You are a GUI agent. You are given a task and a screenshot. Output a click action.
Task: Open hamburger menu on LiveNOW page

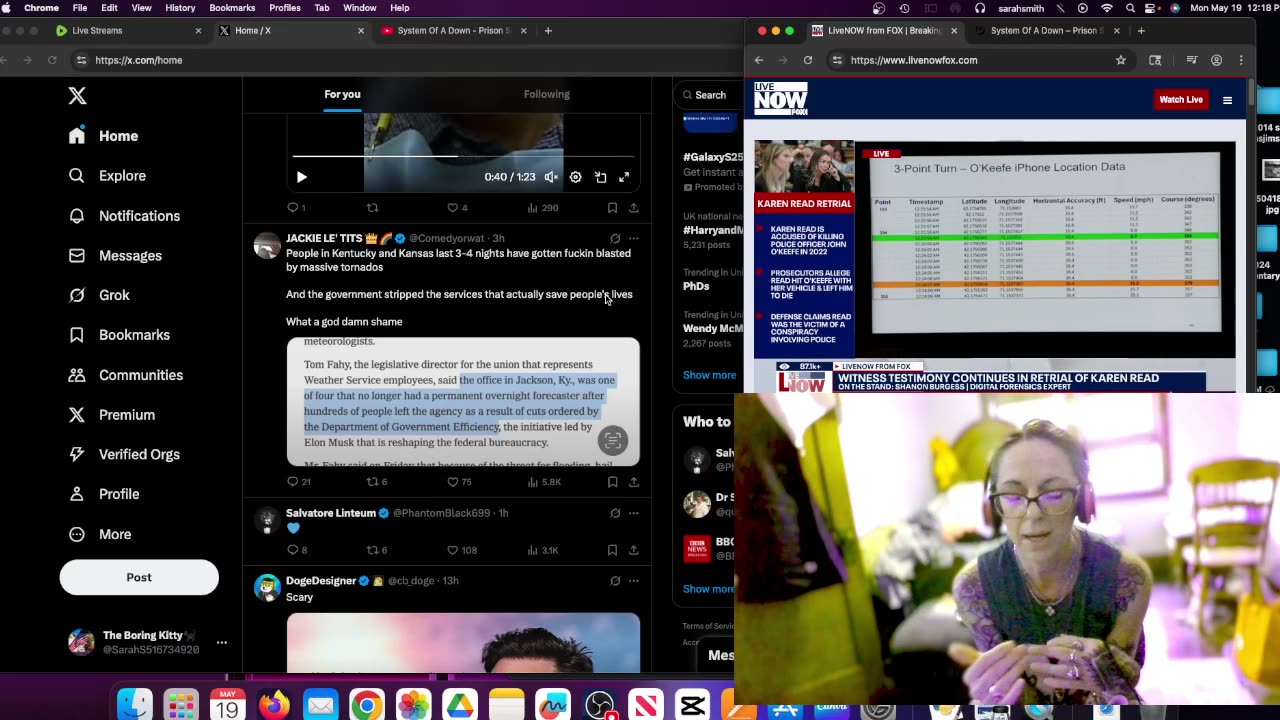(1227, 100)
